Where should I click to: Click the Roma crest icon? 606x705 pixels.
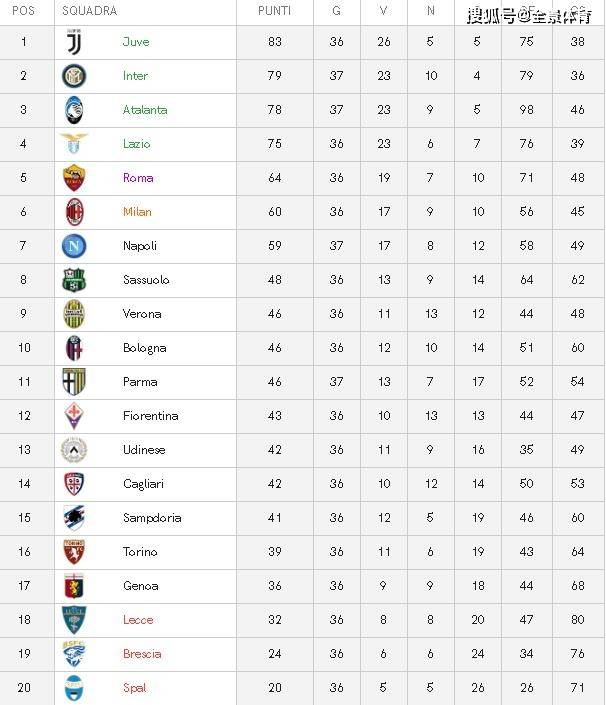74,178
